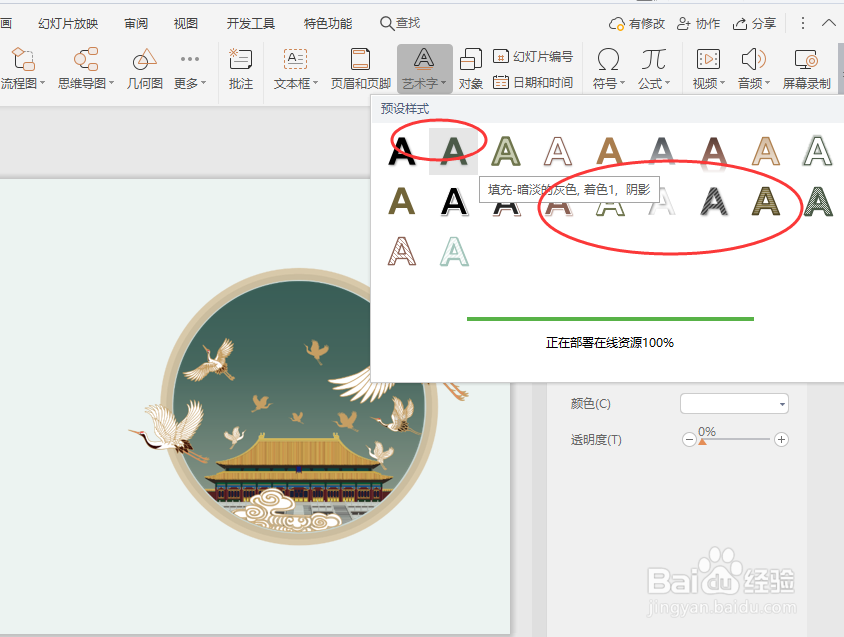Open the 开发工具 developer tab
Image resolution: width=844 pixels, height=637 pixels.
point(251,24)
